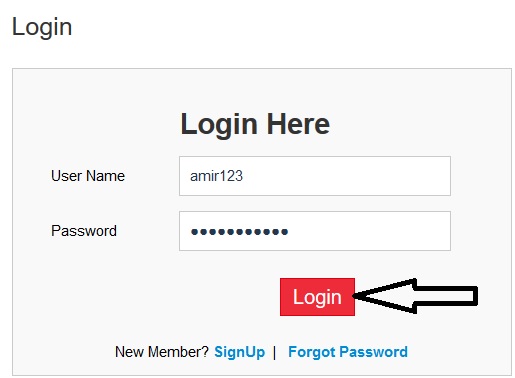Open the SignUp link

[x=239, y=352]
